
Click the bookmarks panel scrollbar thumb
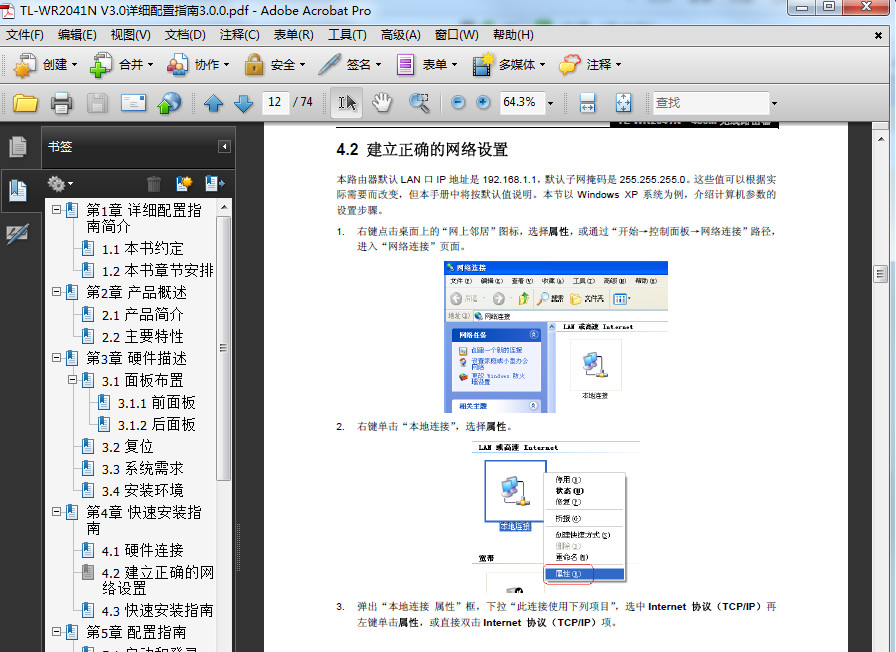224,348
